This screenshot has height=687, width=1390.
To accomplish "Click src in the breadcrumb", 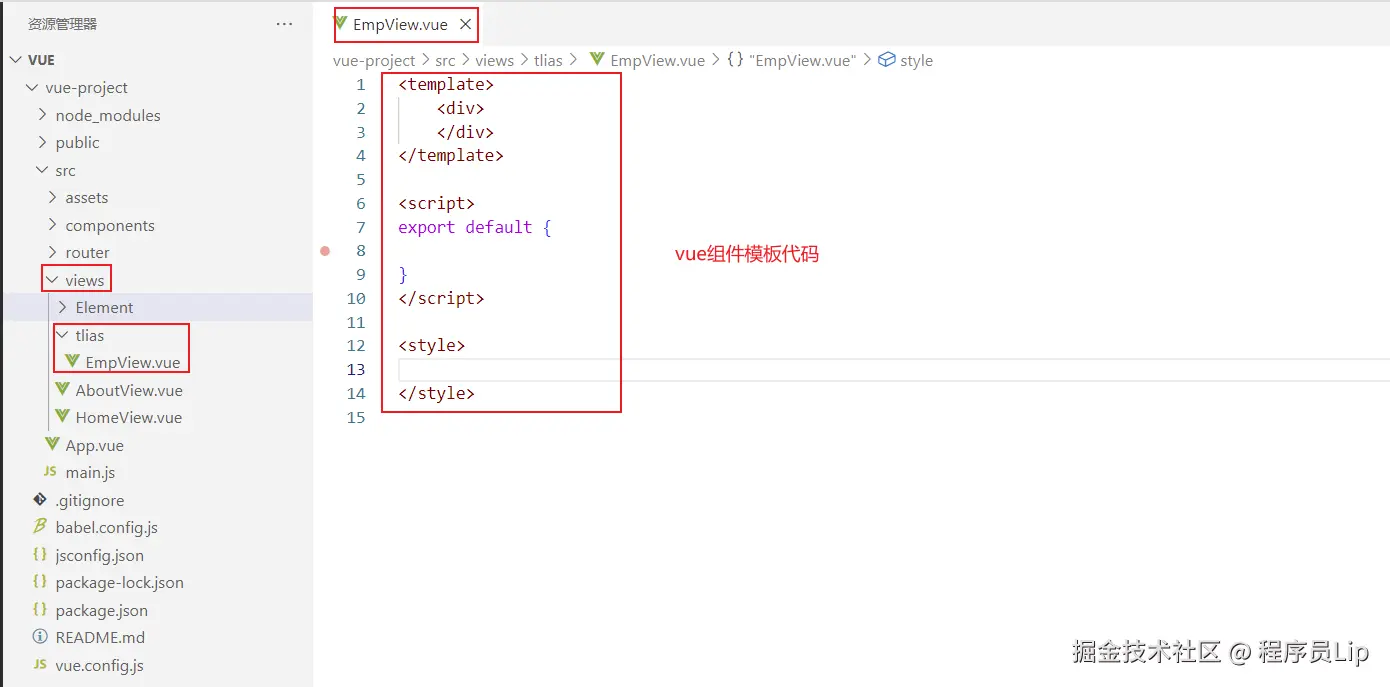I will tap(445, 60).
